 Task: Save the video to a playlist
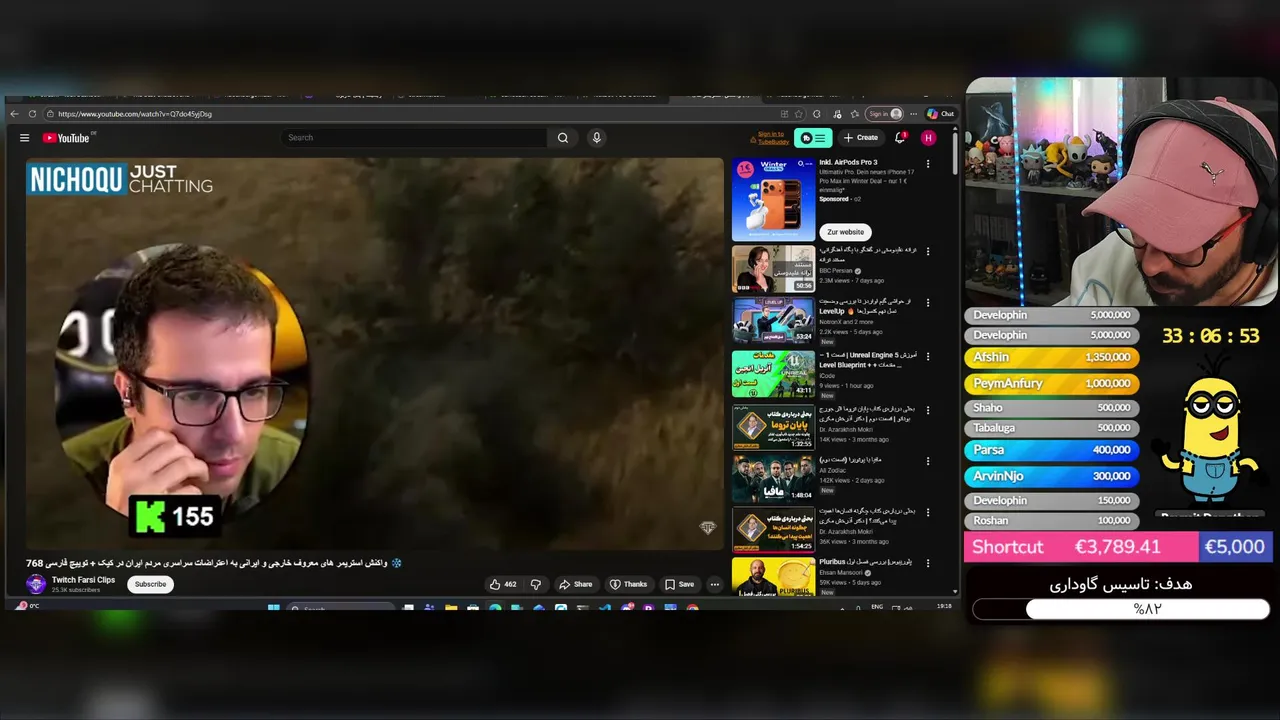pos(679,584)
